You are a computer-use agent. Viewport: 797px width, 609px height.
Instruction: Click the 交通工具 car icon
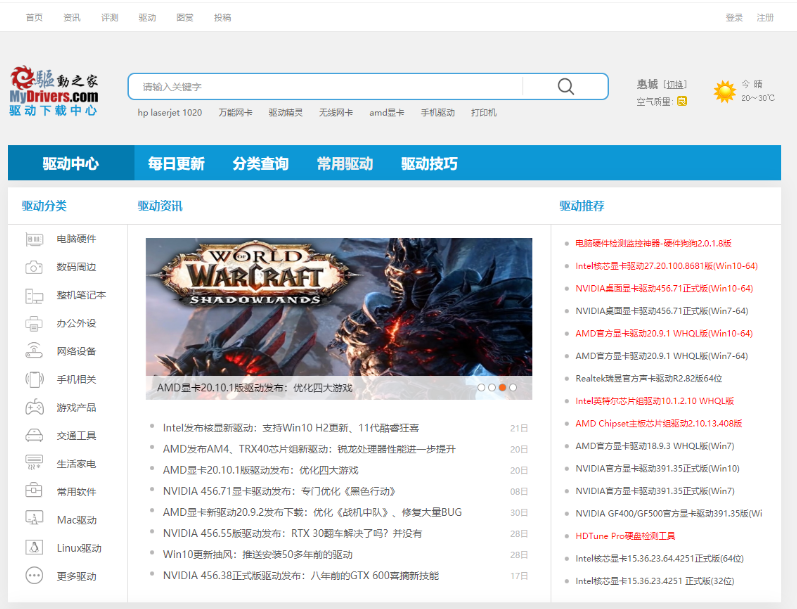[x=35, y=435]
